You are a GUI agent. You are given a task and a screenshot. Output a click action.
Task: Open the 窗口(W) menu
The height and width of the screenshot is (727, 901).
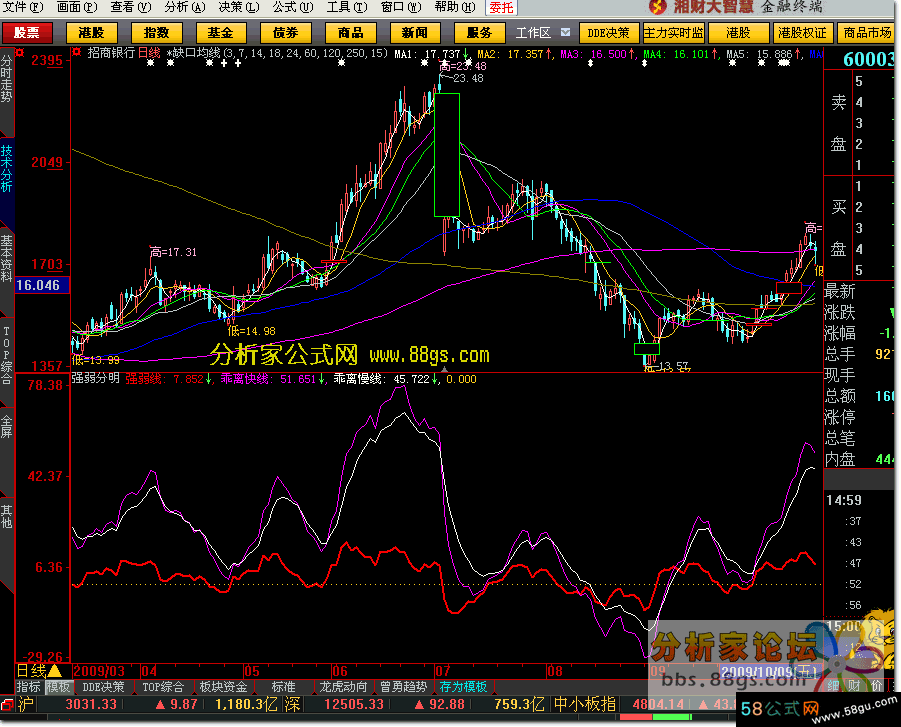point(401,7)
